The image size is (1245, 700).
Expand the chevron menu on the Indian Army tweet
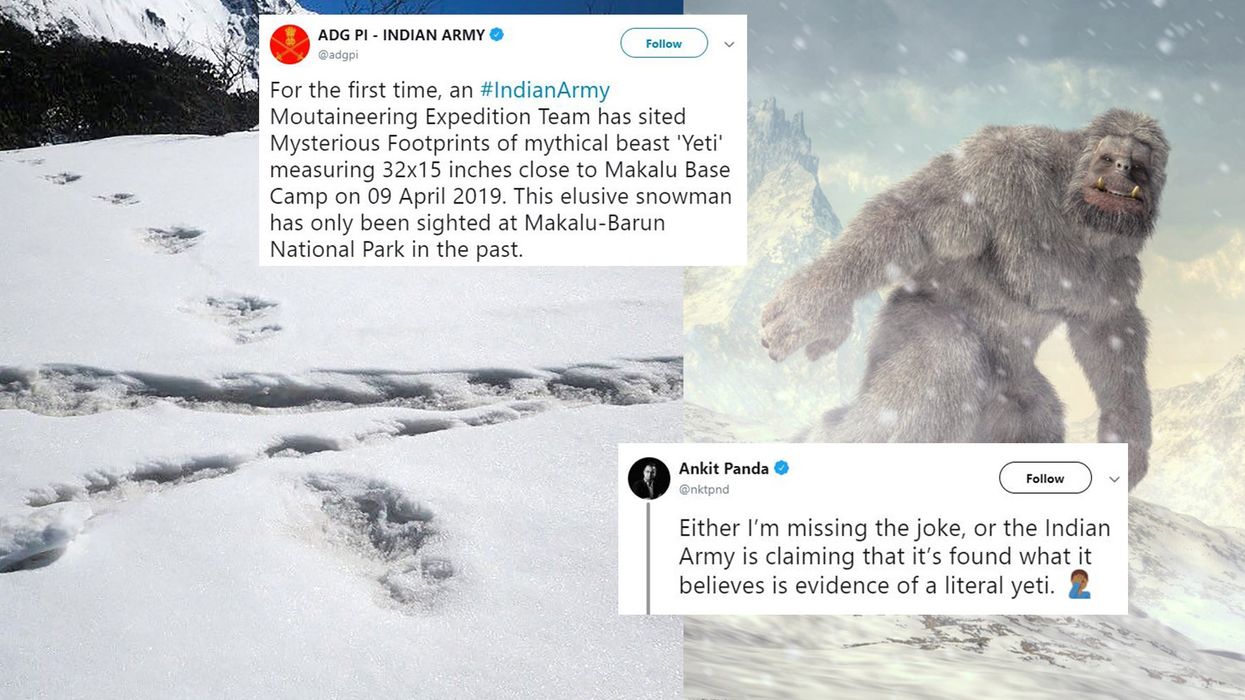pyautogui.click(x=729, y=44)
